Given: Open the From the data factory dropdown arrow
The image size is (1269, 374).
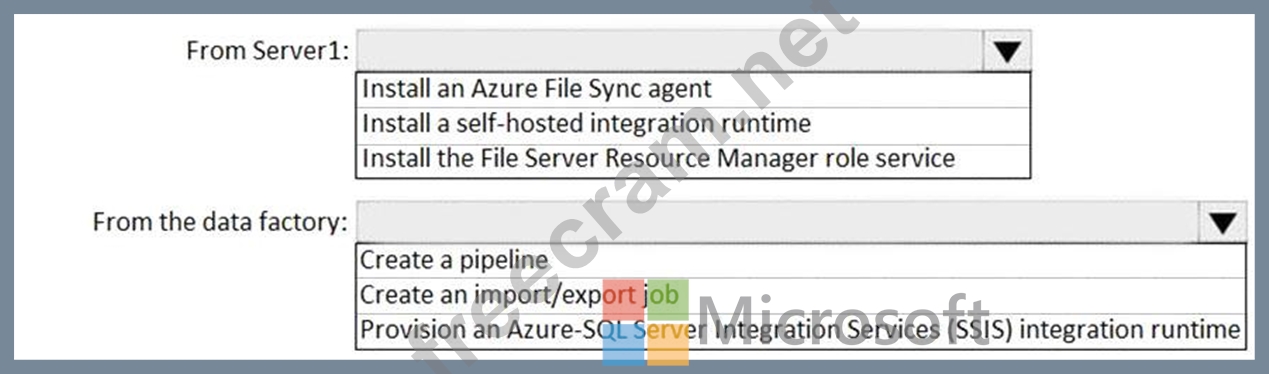Looking at the screenshot, I should (x=1222, y=222).
